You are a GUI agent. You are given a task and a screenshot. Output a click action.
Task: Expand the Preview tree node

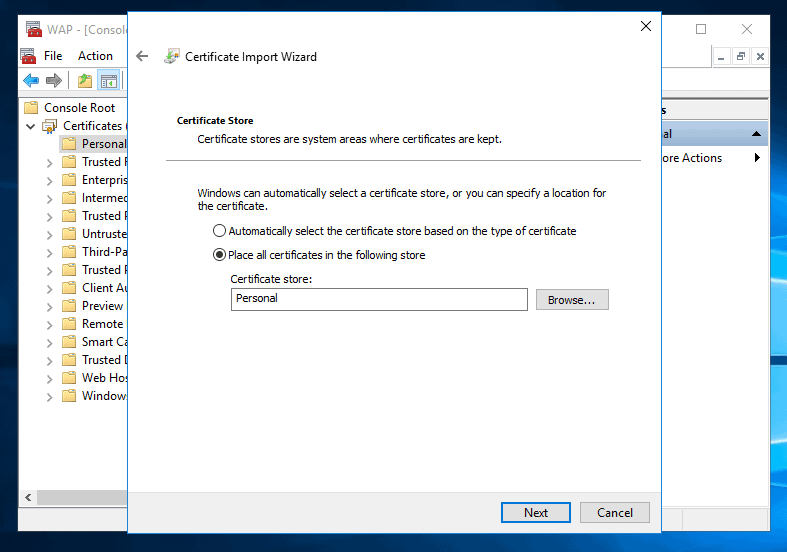[49, 307]
